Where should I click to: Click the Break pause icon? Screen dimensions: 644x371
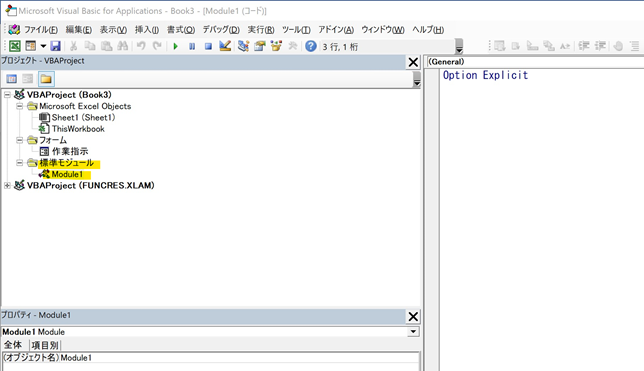(x=192, y=46)
